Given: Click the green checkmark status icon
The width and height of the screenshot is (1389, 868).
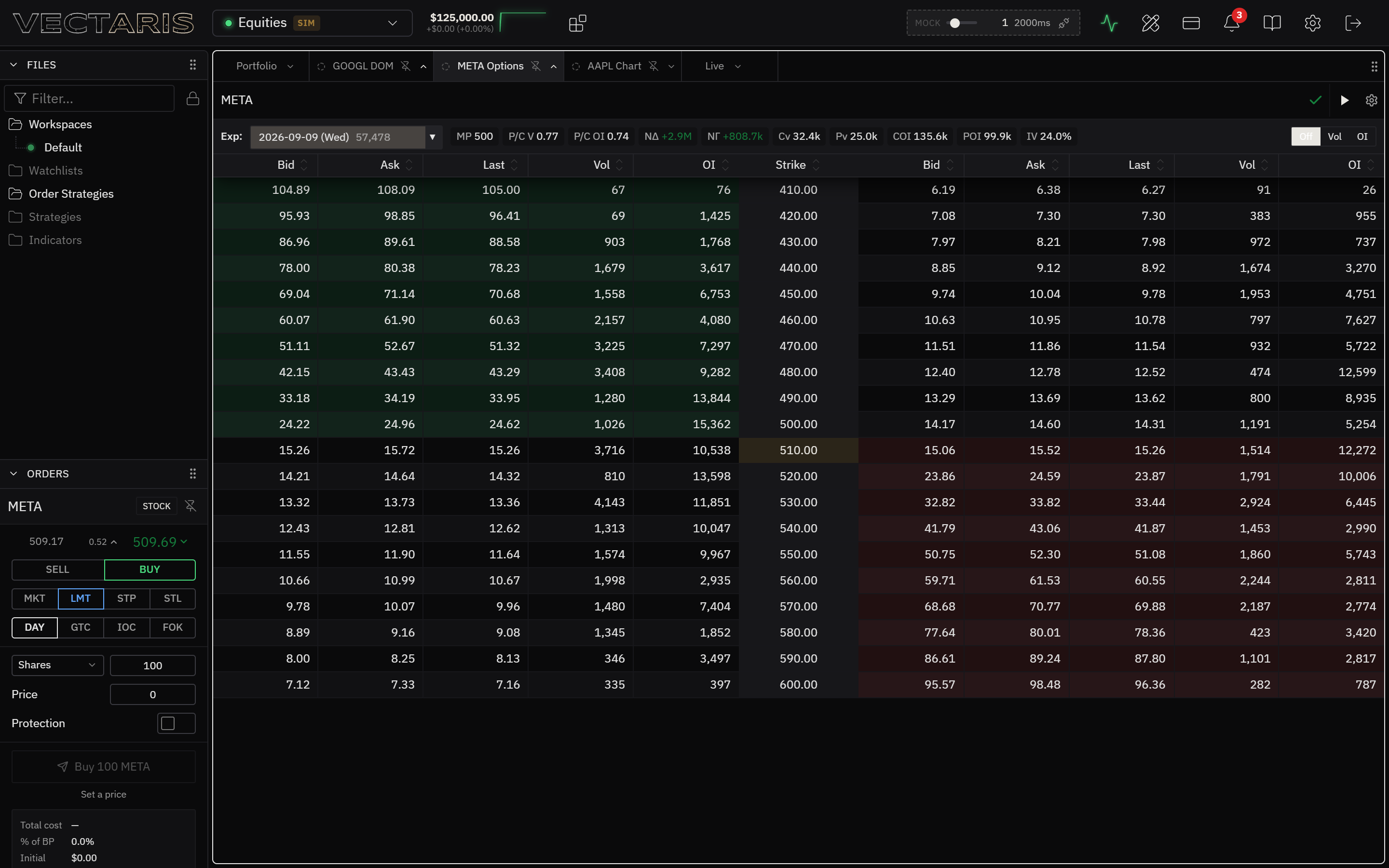Looking at the screenshot, I should pos(1316,100).
